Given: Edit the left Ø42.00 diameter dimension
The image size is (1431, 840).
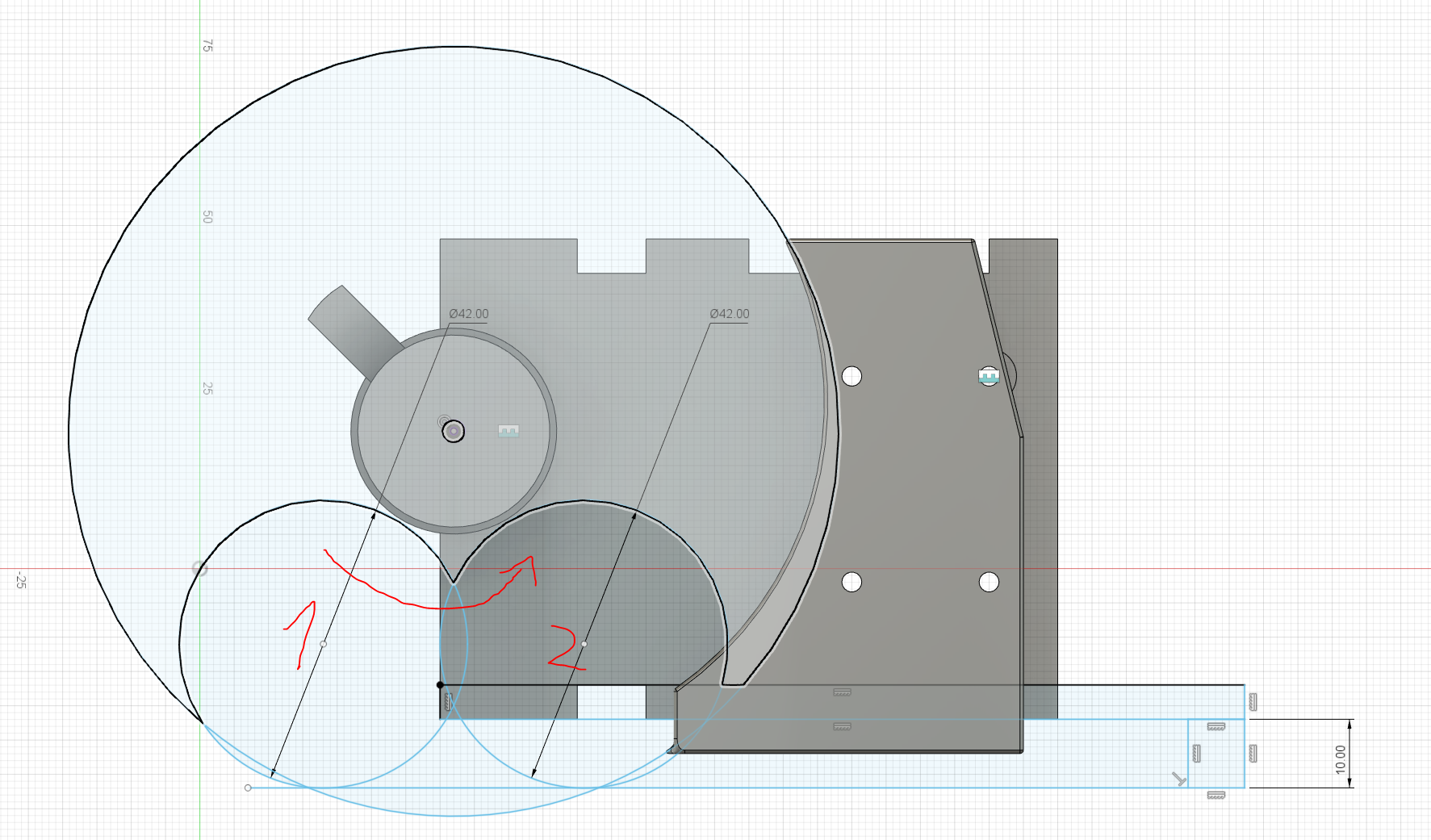Looking at the screenshot, I should (x=468, y=314).
